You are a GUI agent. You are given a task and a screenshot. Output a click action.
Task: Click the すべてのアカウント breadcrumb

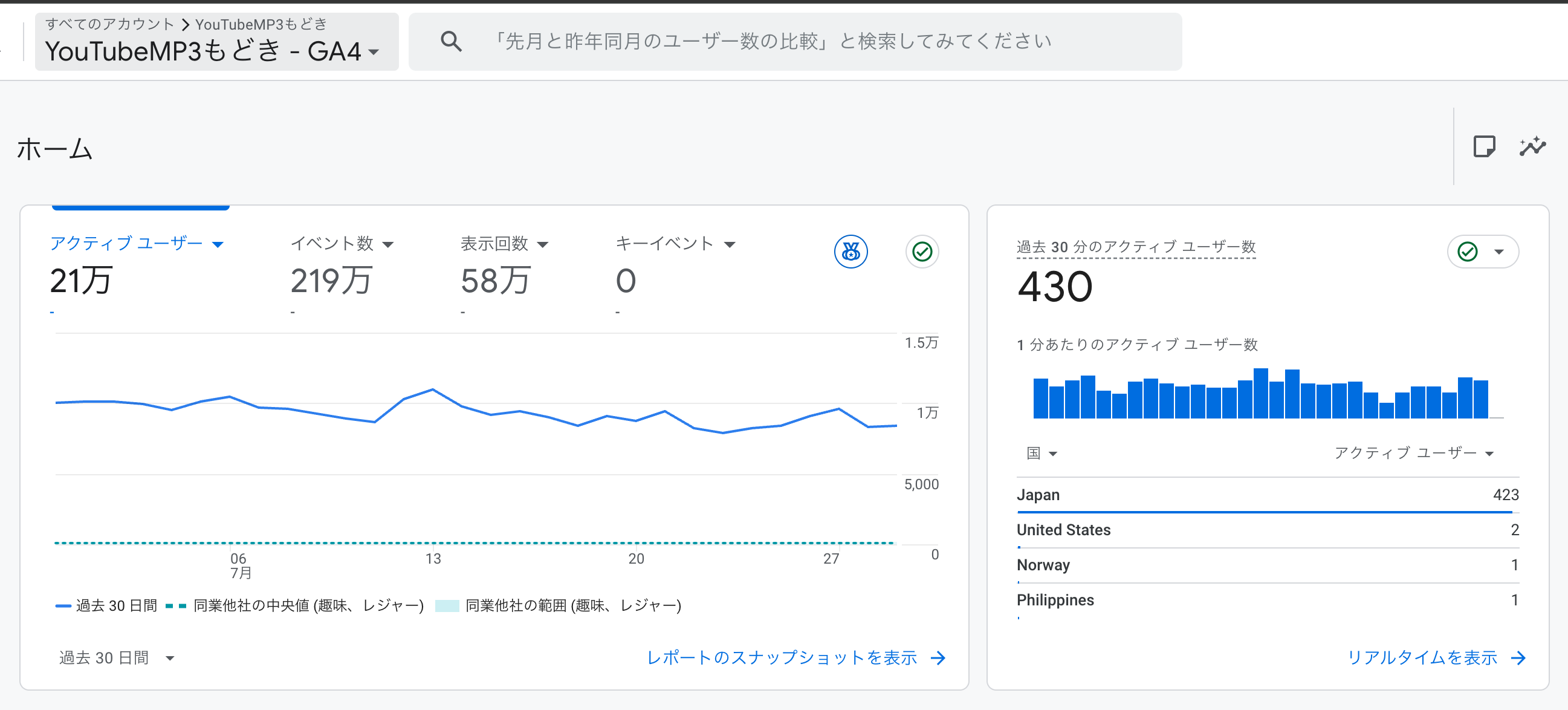(x=107, y=24)
